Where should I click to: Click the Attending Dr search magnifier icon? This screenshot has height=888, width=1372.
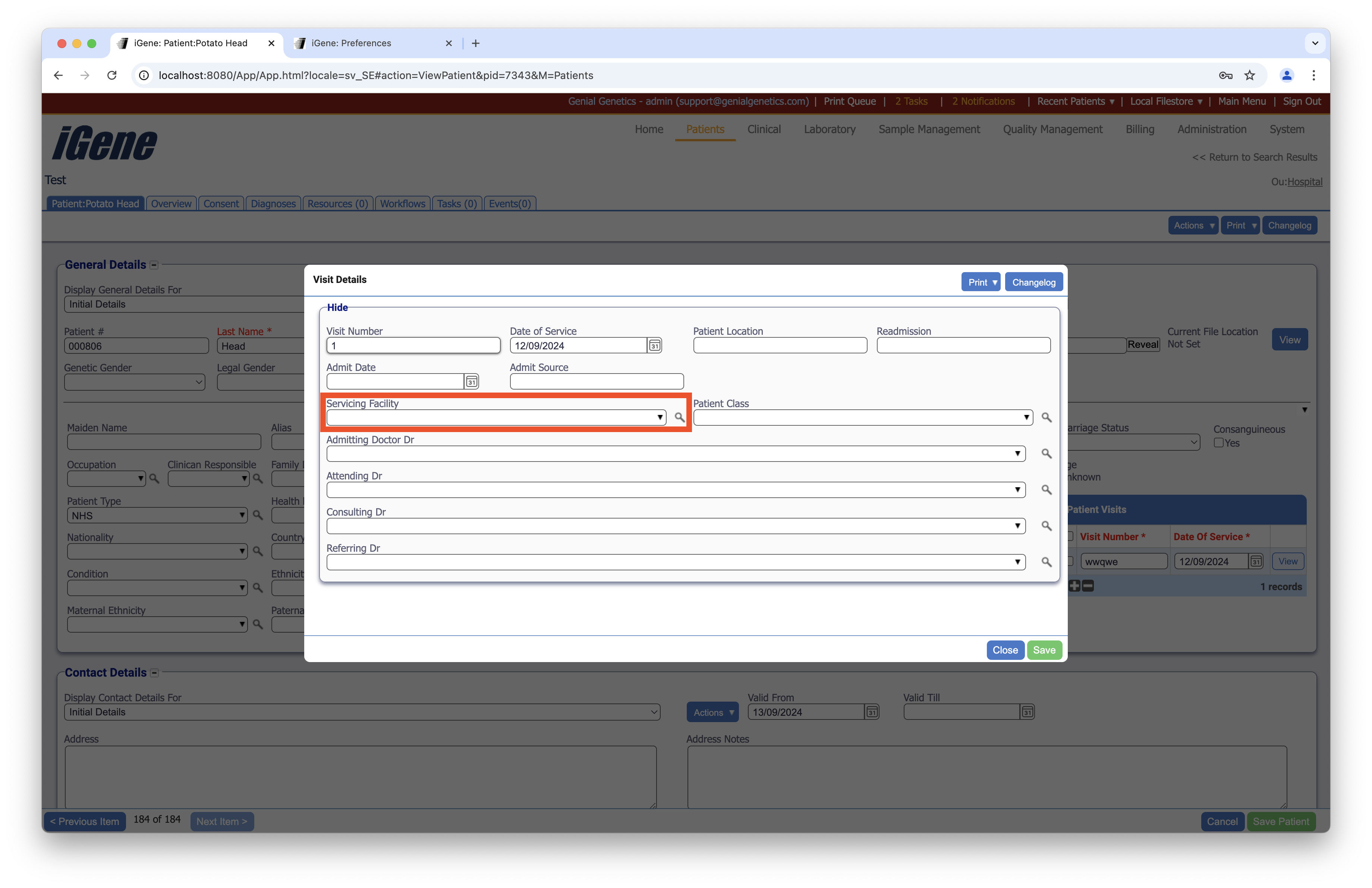point(1046,490)
